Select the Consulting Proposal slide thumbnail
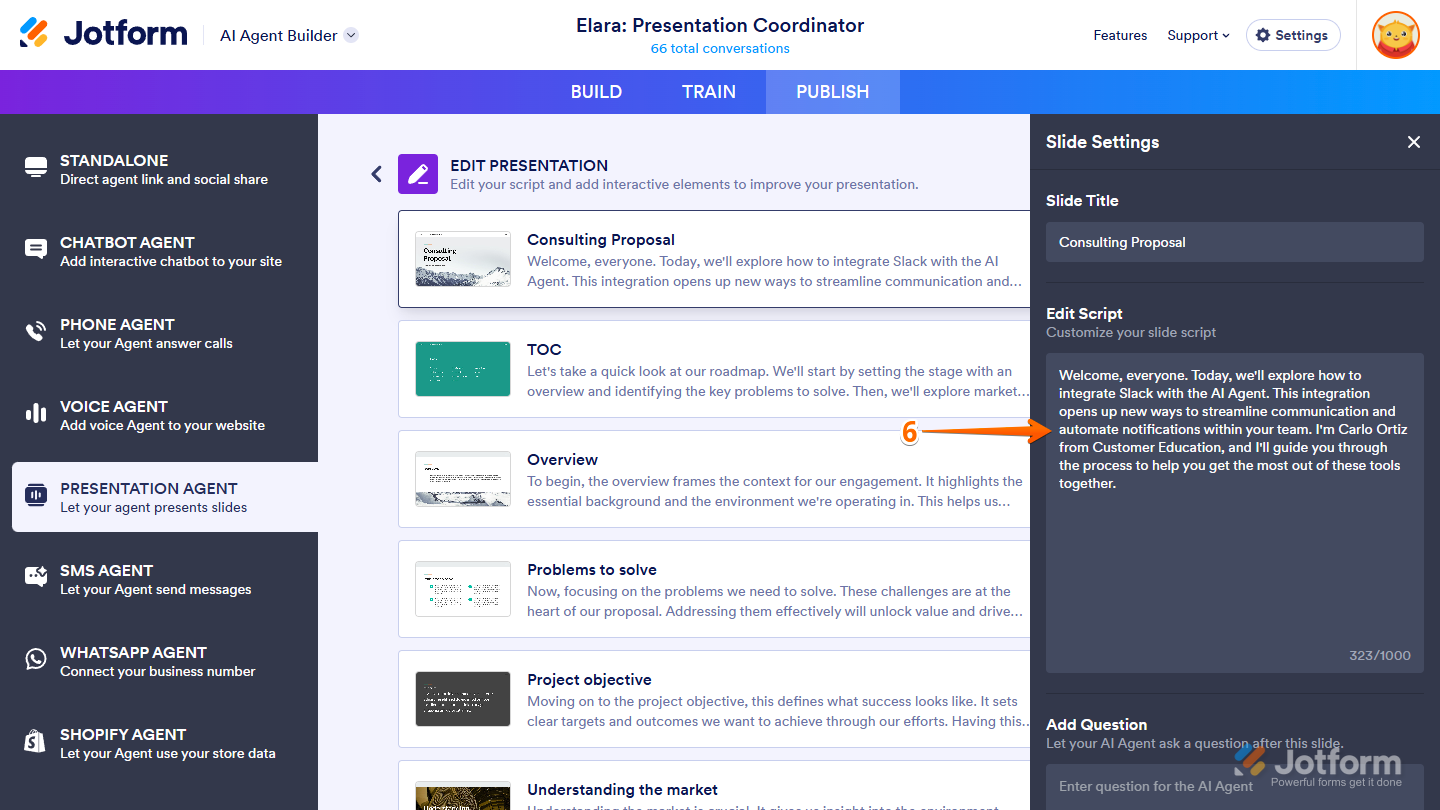This screenshot has height=810, width=1440. tap(463, 259)
